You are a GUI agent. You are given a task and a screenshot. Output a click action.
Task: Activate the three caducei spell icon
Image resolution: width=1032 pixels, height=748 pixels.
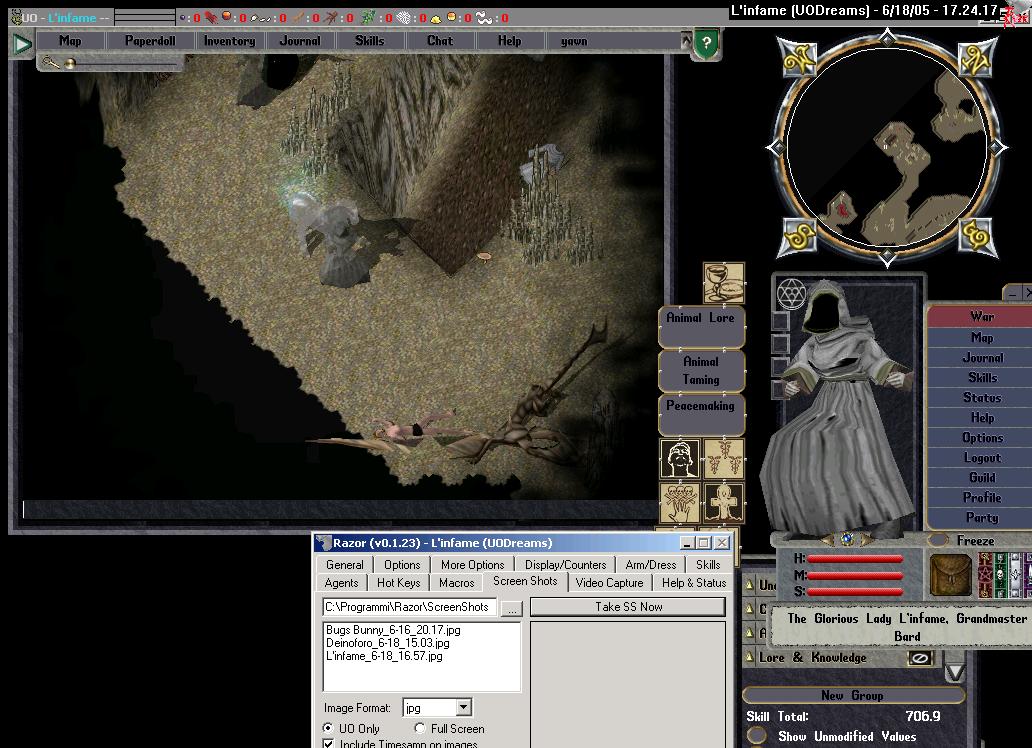pos(723,459)
